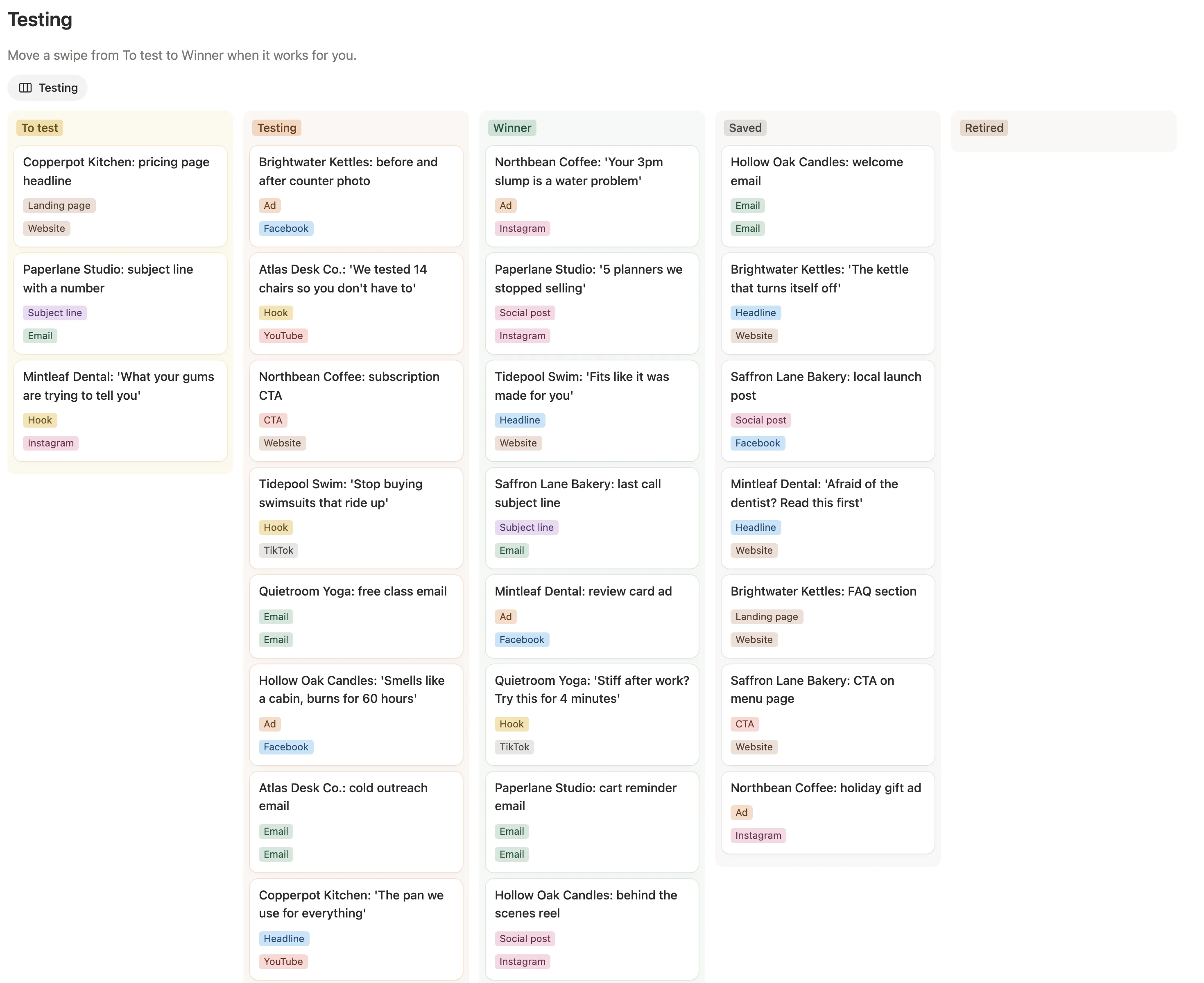Click the Winner column header tag
The width and height of the screenshot is (1204, 983).
pos(512,128)
